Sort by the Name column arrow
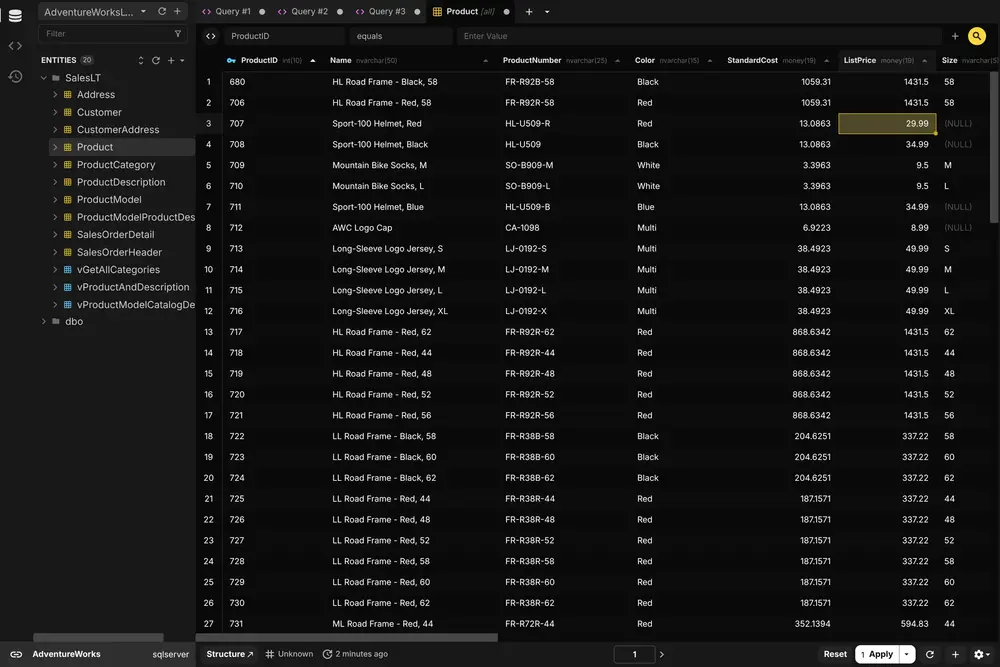The height and width of the screenshot is (667, 1000). (485, 61)
